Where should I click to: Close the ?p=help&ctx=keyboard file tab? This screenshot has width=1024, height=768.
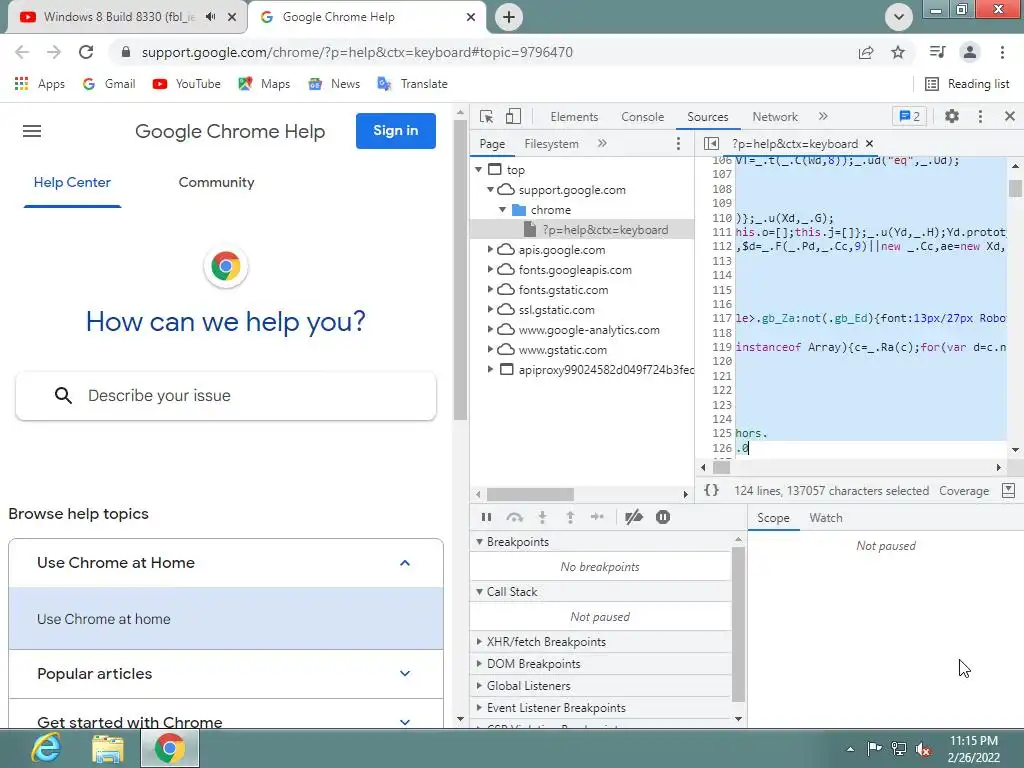[x=869, y=143]
